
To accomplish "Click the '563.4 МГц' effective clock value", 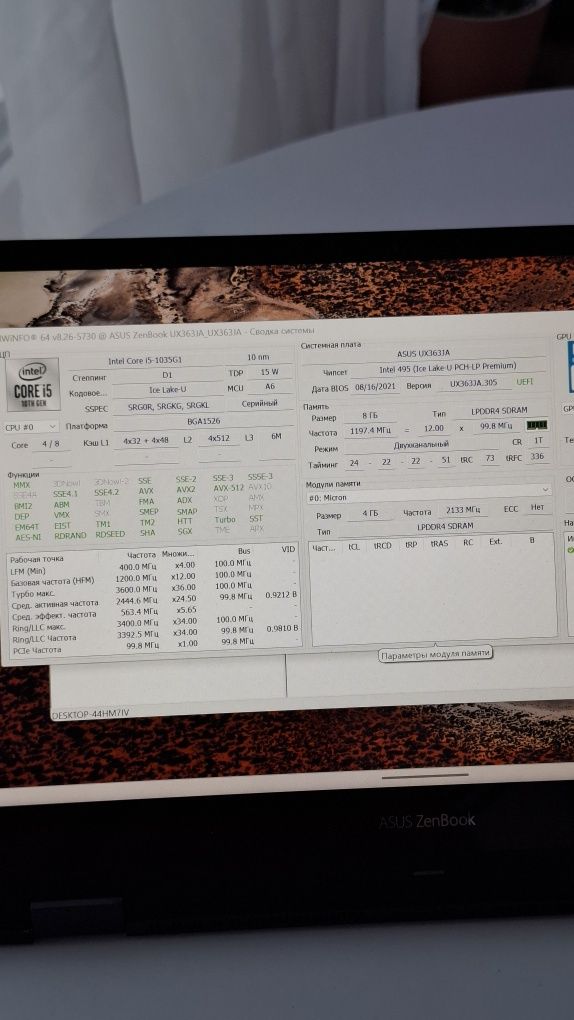I will click(141, 611).
